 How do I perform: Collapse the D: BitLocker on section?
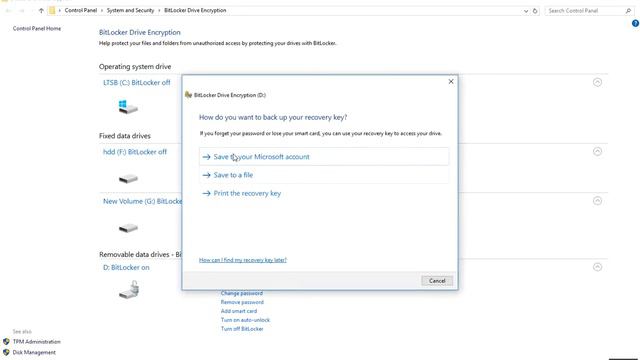point(597,267)
